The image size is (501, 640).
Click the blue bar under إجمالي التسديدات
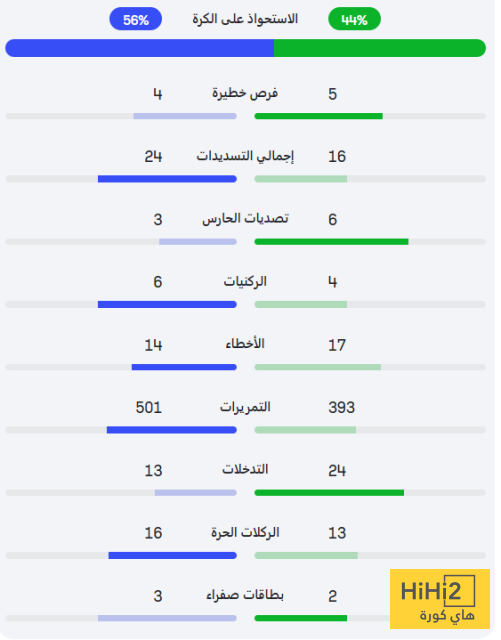point(169,181)
